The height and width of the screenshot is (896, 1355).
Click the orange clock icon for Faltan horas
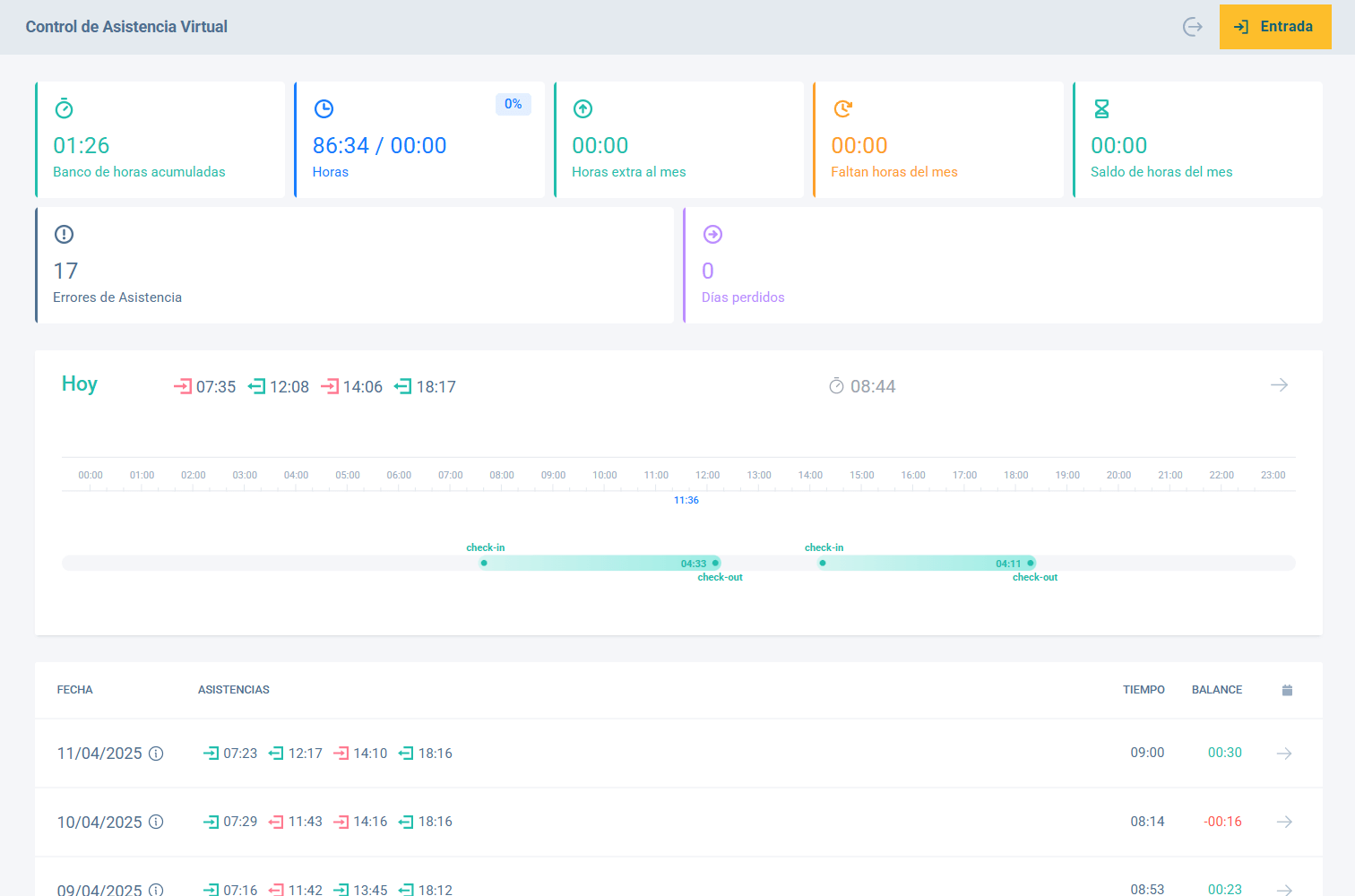tap(842, 109)
